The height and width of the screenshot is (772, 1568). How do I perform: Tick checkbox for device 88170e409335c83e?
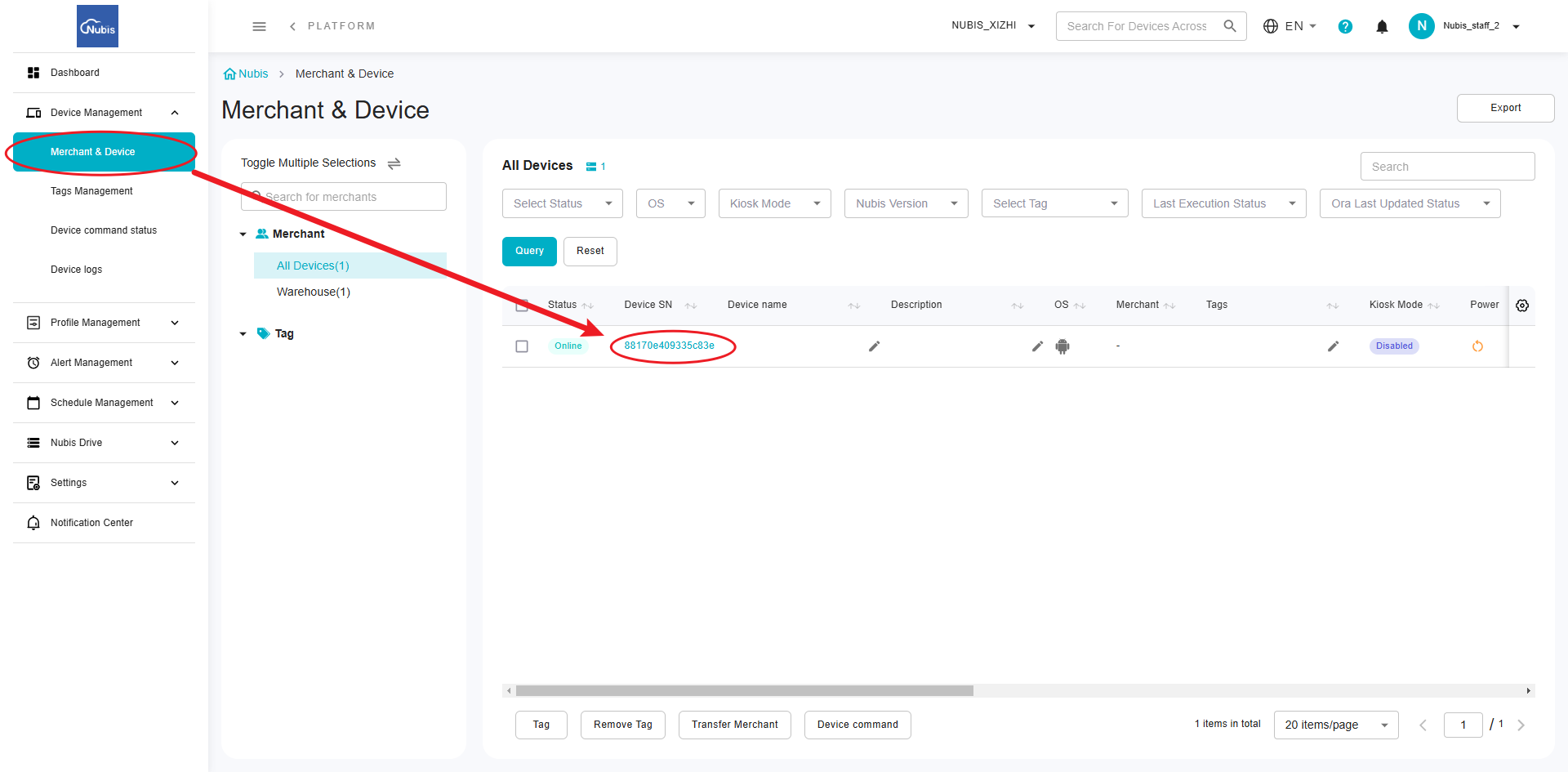pos(522,346)
